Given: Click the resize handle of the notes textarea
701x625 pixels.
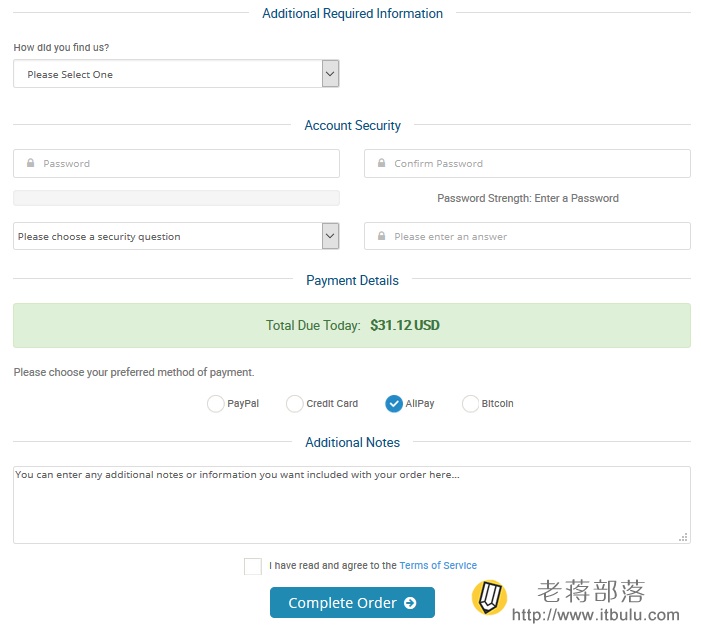Looking at the screenshot, I should [x=683, y=537].
